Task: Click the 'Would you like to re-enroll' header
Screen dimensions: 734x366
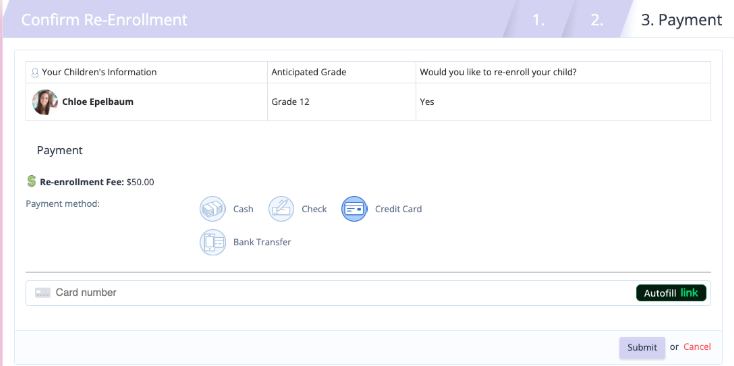Action: [x=563, y=72]
